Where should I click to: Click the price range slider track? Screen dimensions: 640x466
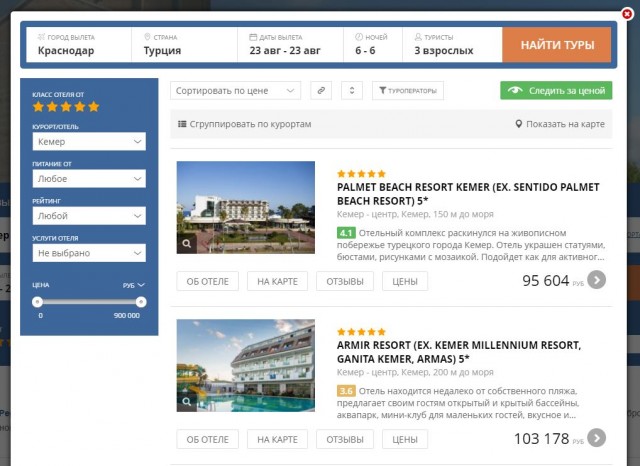coord(89,302)
